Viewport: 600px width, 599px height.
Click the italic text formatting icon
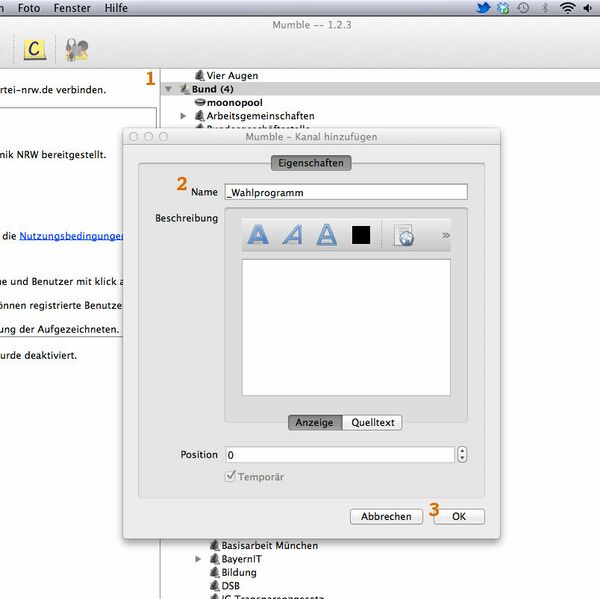(x=292, y=235)
